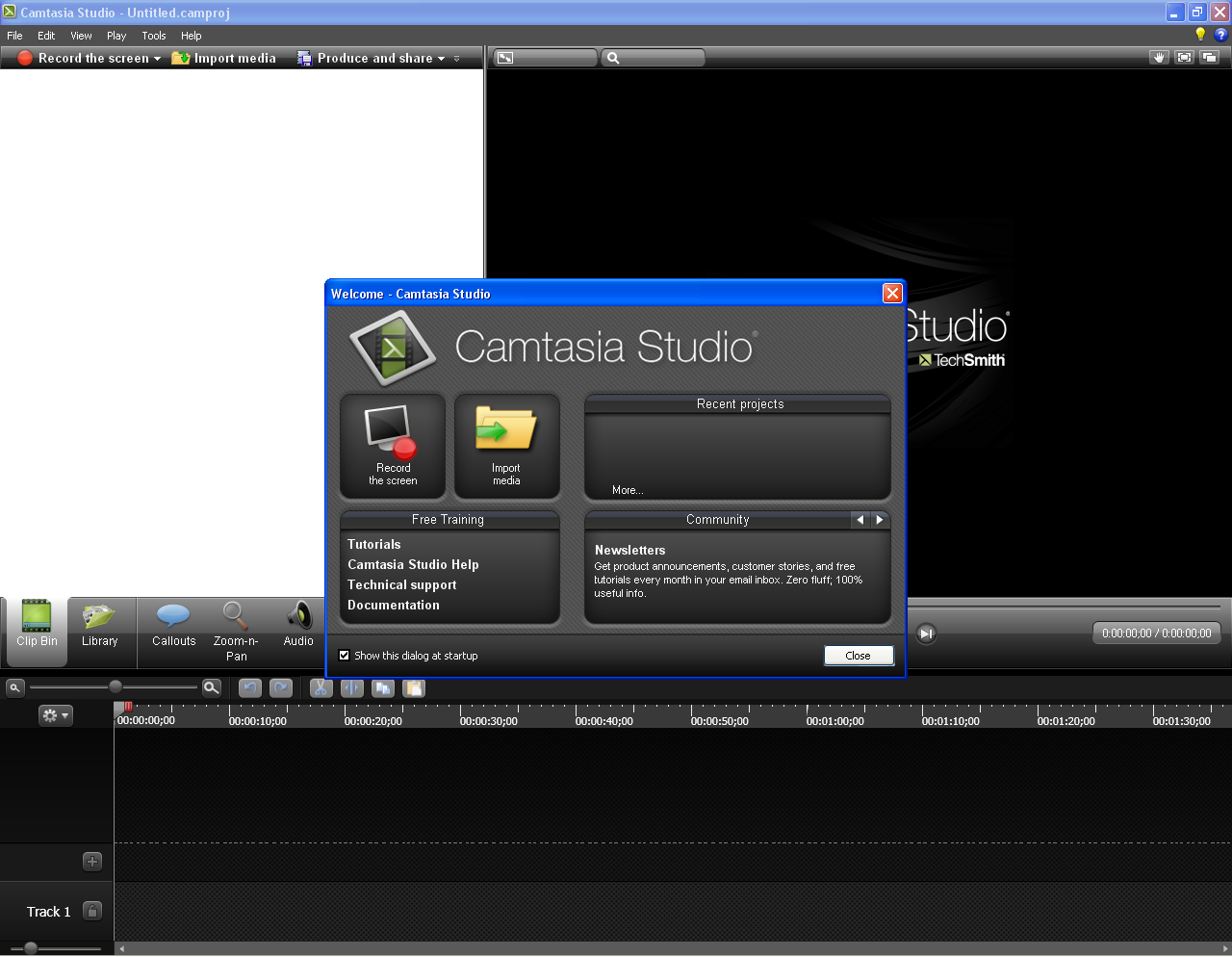Expand Produce and share dropdown arrow
The height and width of the screenshot is (957, 1232).
tap(442, 59)
